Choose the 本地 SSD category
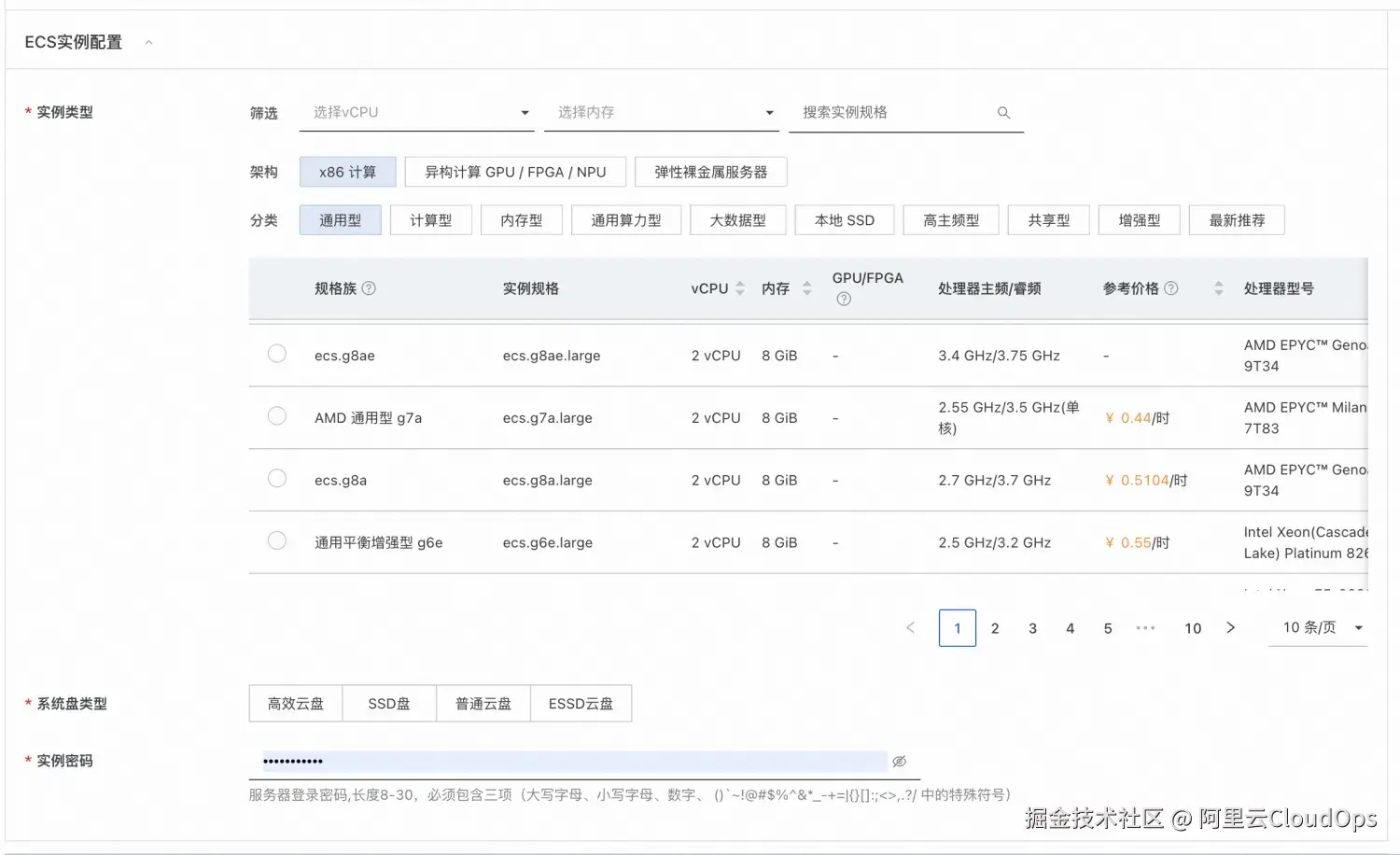The image size is (1400, 855). 845,220
